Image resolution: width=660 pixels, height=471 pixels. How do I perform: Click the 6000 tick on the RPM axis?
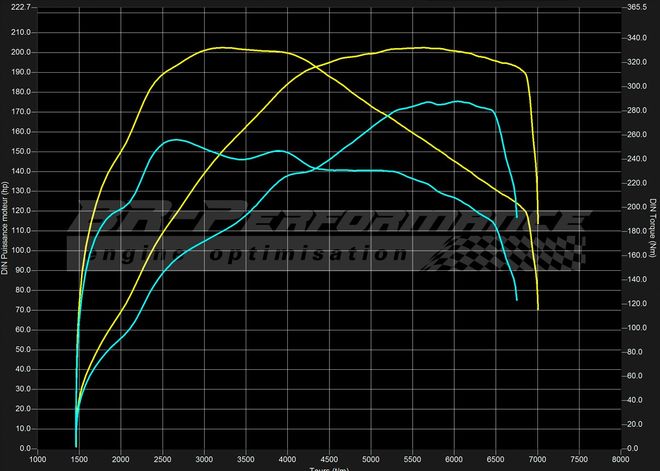coord(454,459)
